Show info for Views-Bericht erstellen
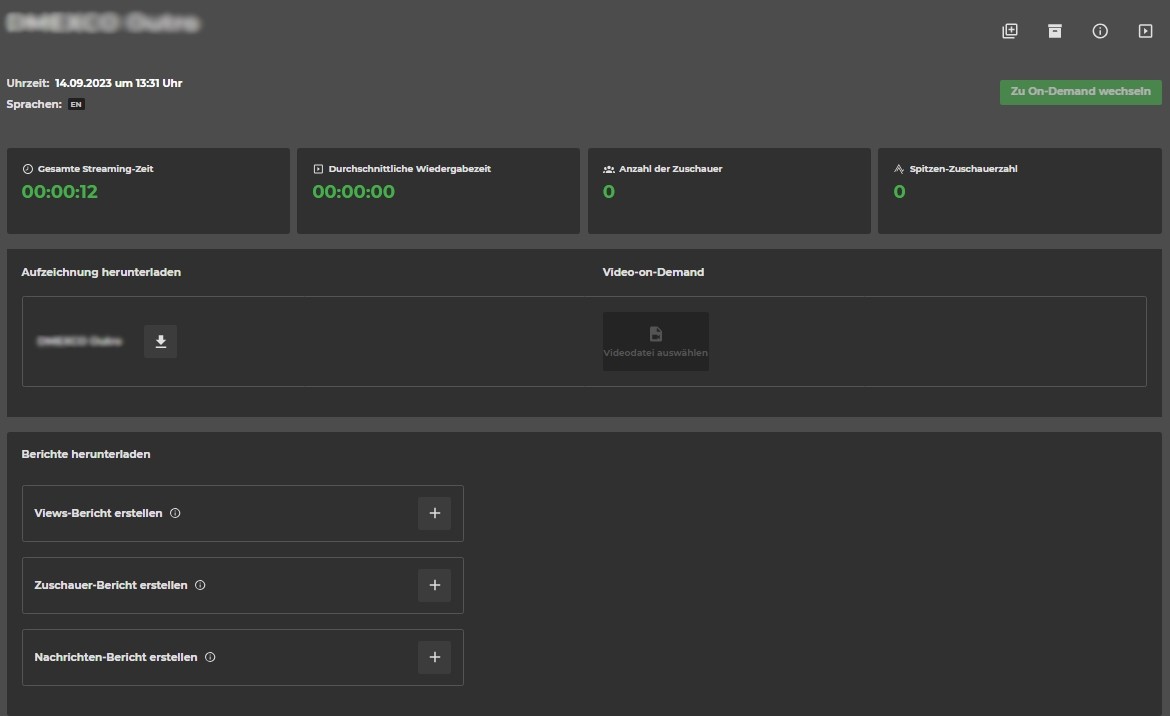Screen dimensions: 1170x716 (x=175, y=513)
